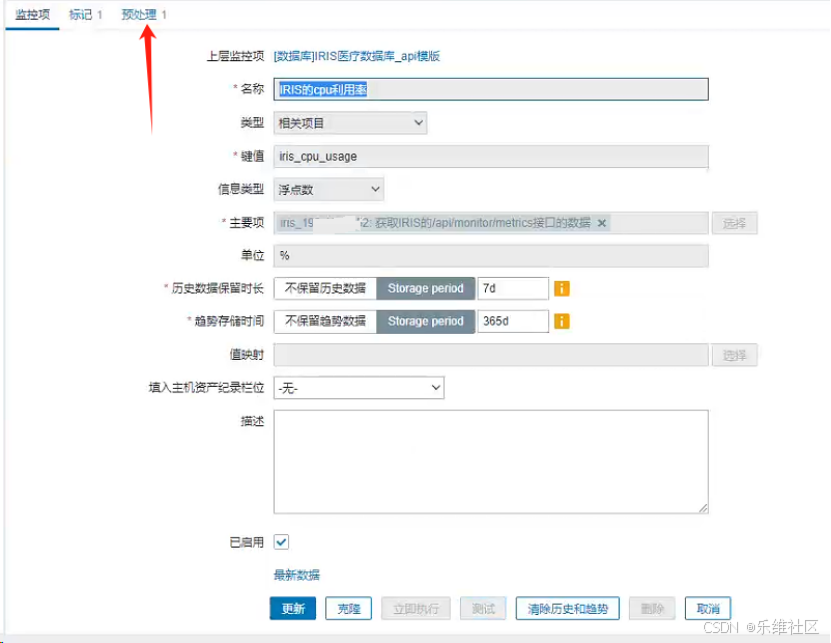Click the 更新 button

292,608
